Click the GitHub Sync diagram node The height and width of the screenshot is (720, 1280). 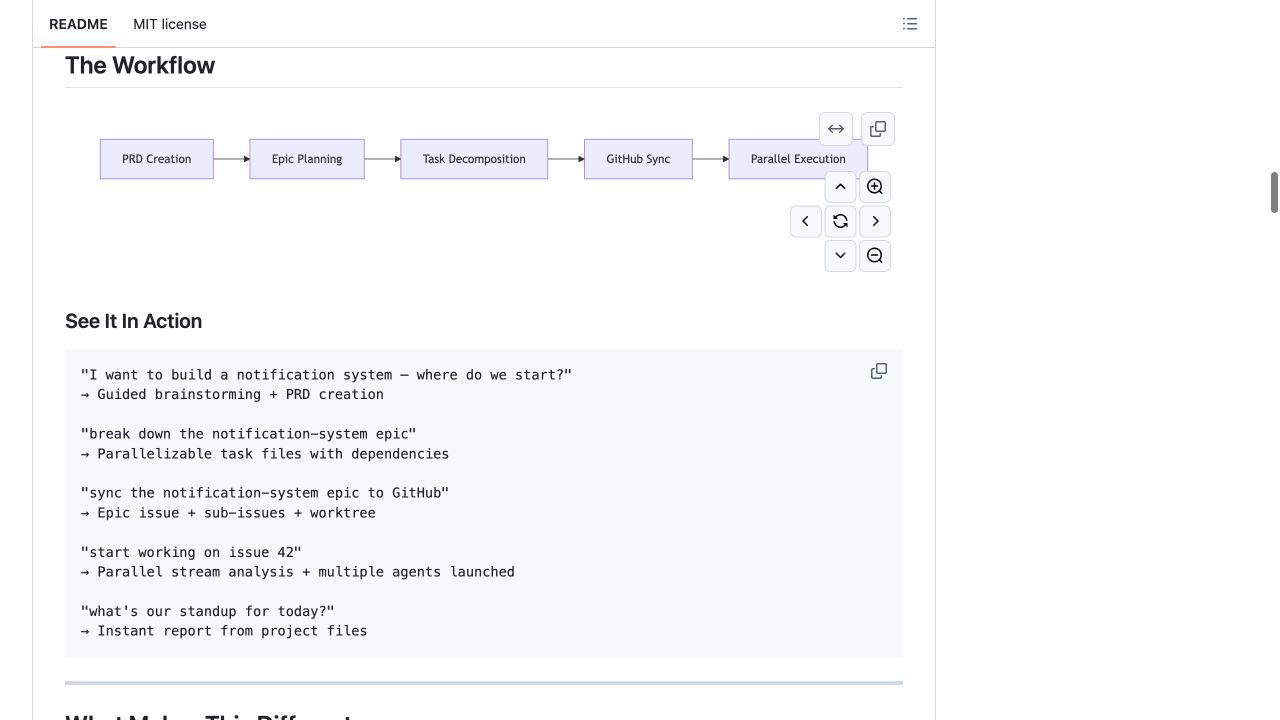tap(638, 159)
